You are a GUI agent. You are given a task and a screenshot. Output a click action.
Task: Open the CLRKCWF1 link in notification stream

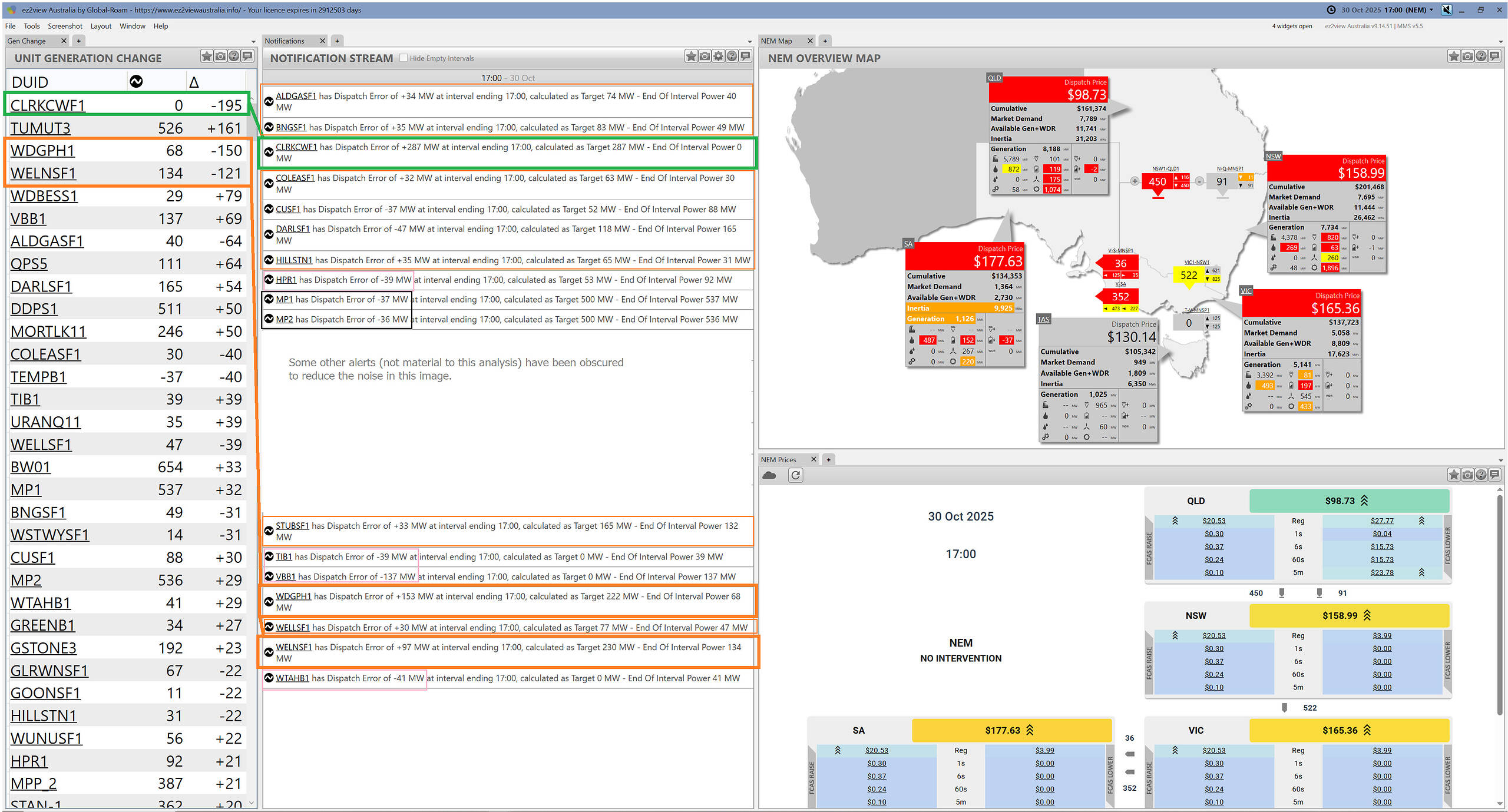[x=296, y=147]
